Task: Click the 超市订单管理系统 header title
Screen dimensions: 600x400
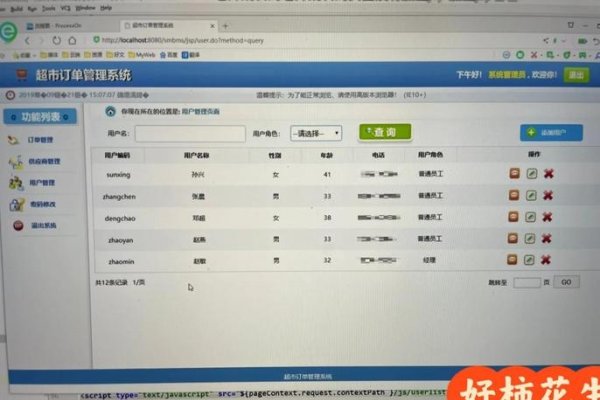Action: (x=83, y=75)
